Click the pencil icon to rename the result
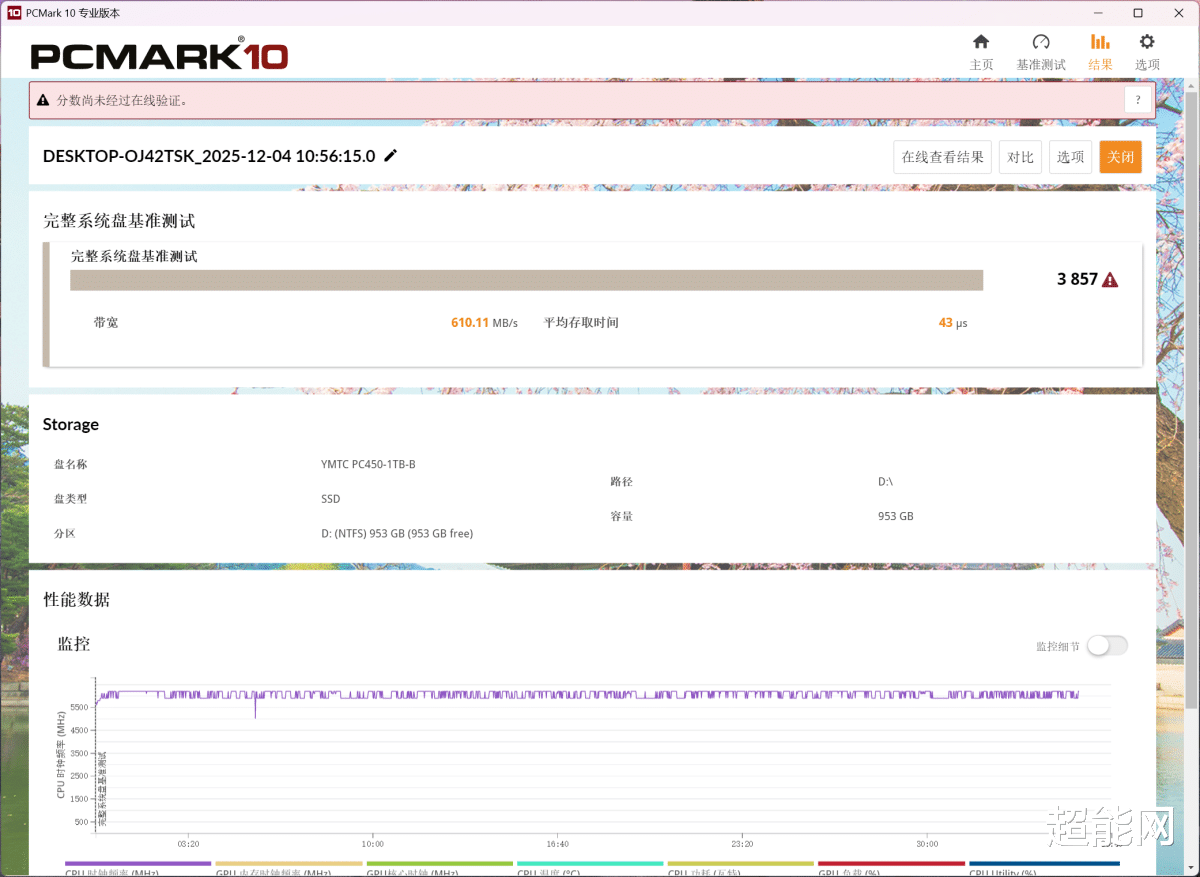The height and width of the screenshot is (877, 1200). (x=391, y=155)
